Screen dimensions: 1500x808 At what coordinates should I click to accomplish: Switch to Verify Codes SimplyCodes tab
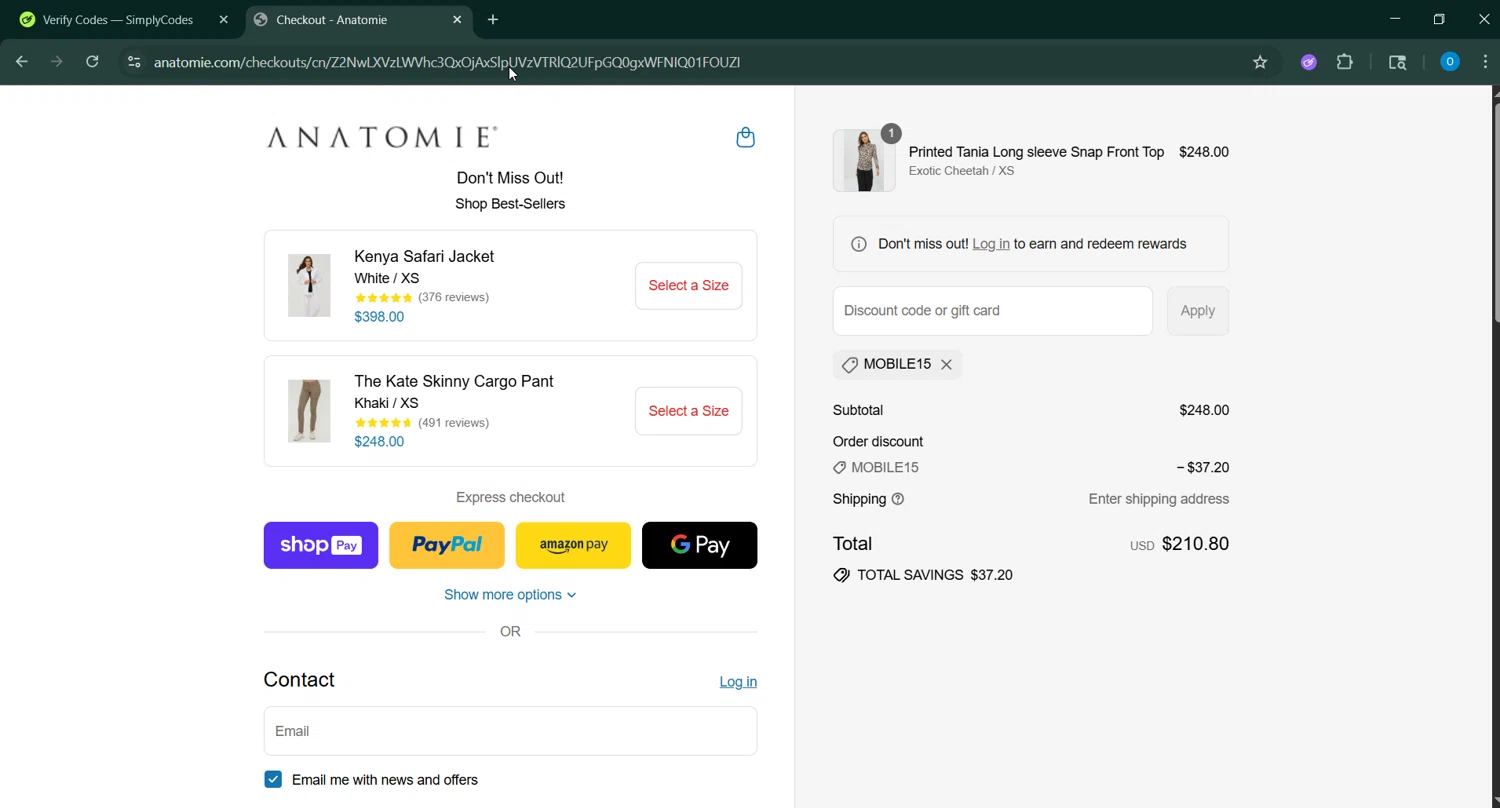point(120,19)
